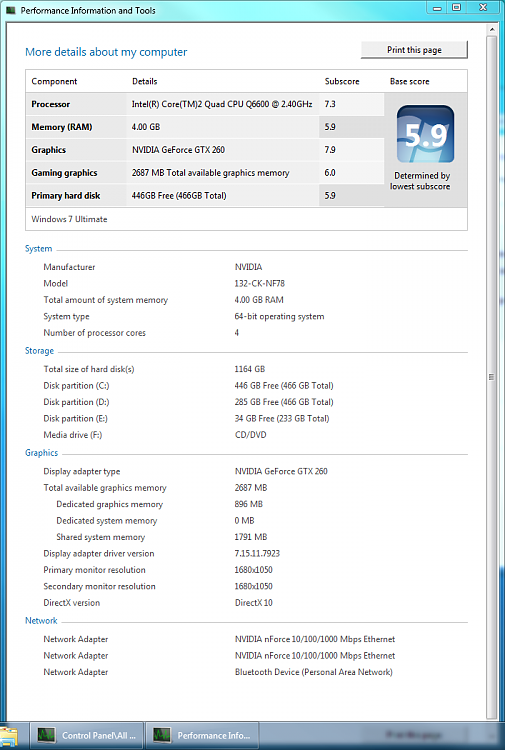Open Control Panel\All taskbar button

pos(87,736)
